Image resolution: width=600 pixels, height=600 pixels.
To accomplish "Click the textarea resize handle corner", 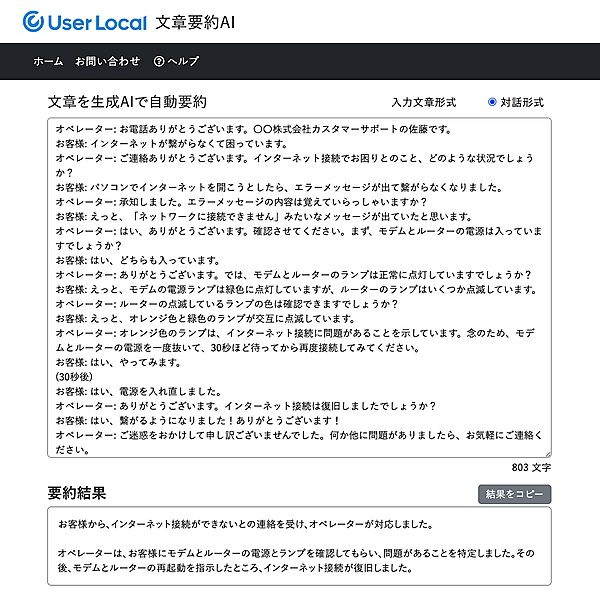I will [546, 453].
